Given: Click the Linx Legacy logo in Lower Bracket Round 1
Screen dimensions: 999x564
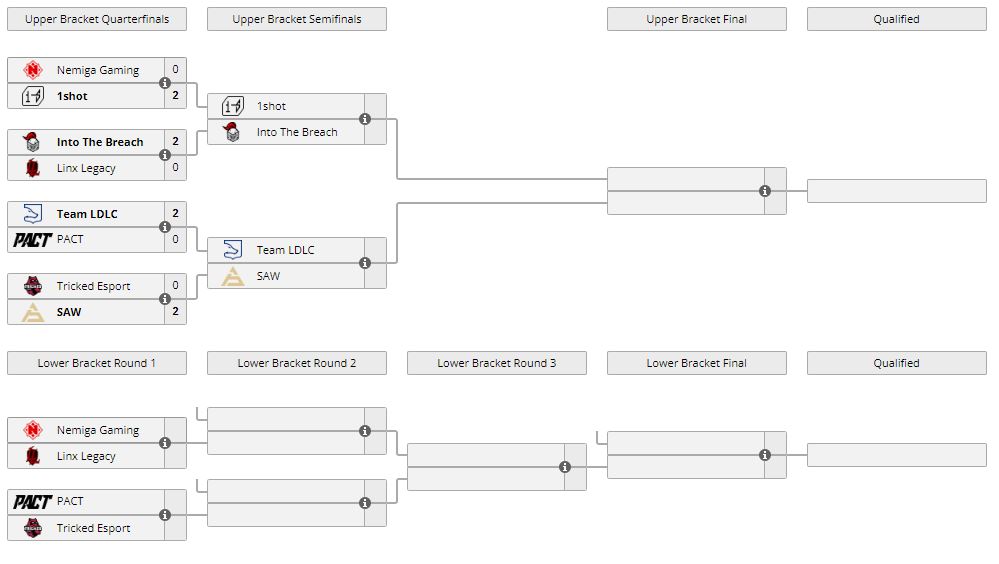Looking at the screenshot, I should point(33,456).
